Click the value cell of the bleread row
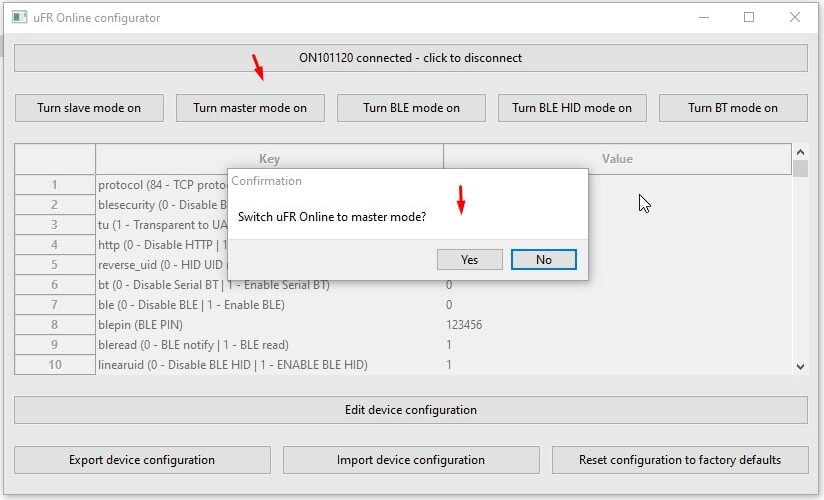 pyautogui.click(x=617, y=345)
